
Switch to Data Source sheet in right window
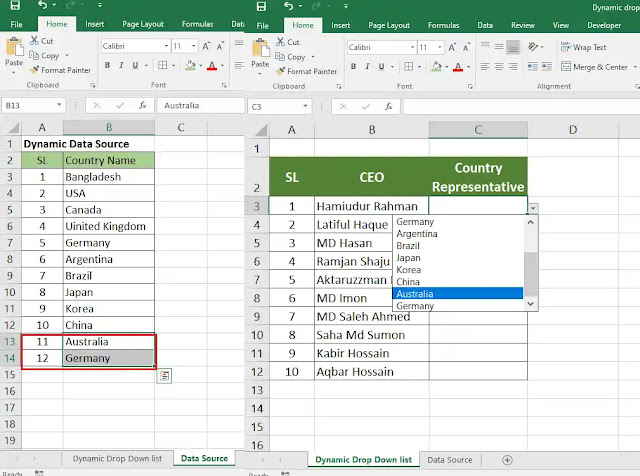coord(449,460)
